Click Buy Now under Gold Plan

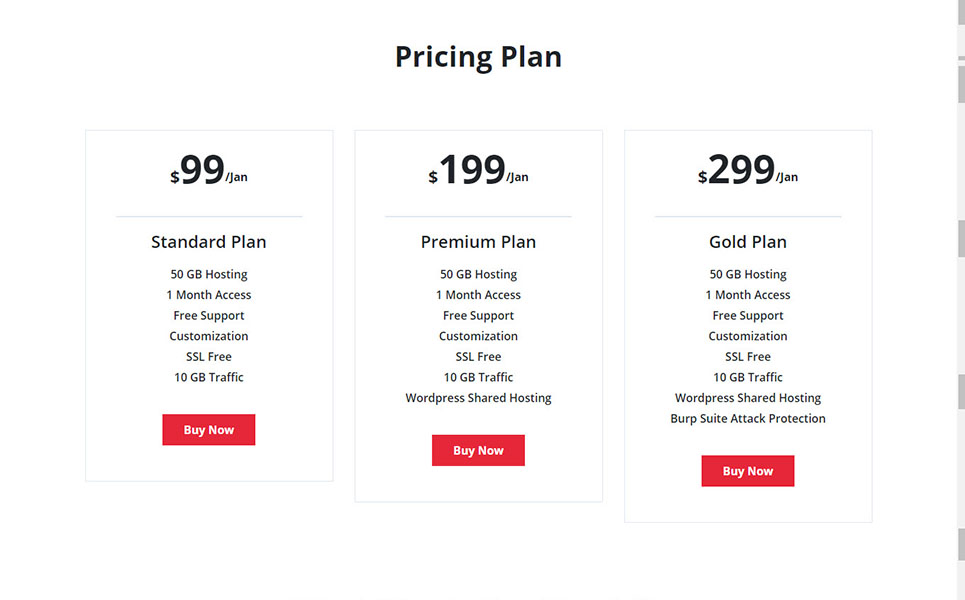tap(748, 471)
